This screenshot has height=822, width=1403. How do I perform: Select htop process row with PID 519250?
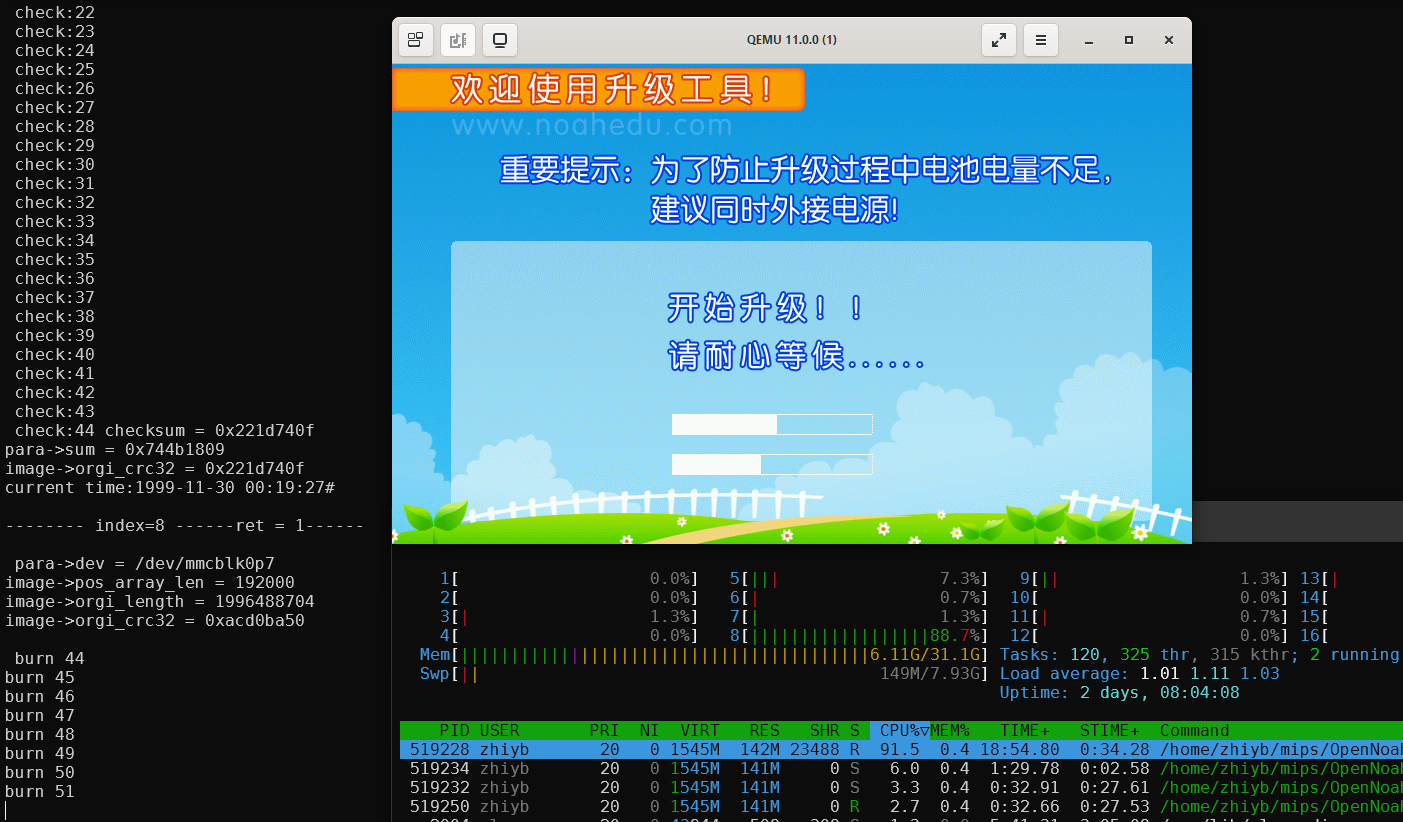pos(901,806)
